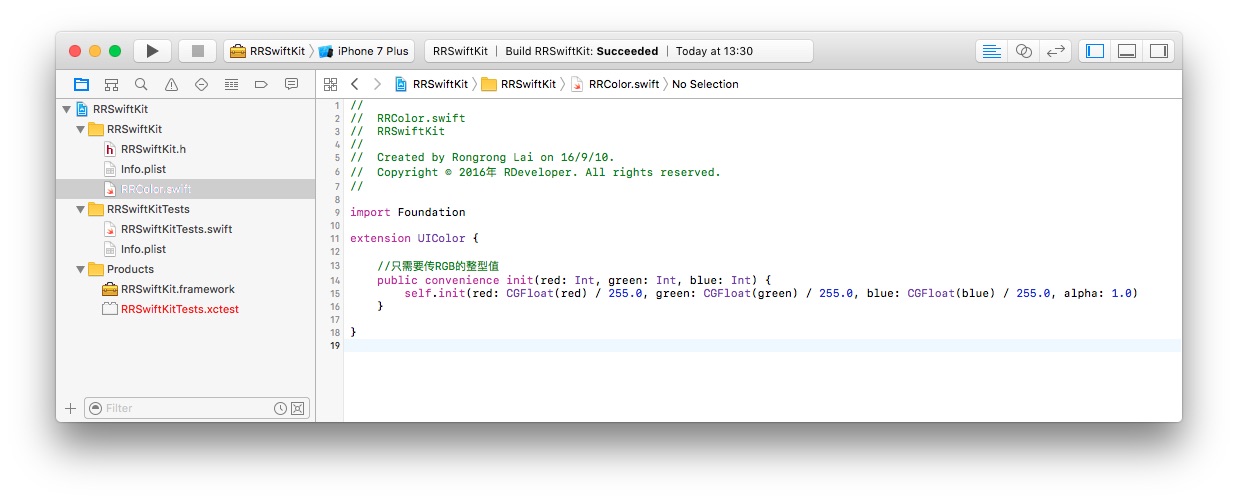The width and height of the screenshot is (1238, 502).
Task: Open the RRSwiftKit scheme selector
Action: (x=267, y=51)
